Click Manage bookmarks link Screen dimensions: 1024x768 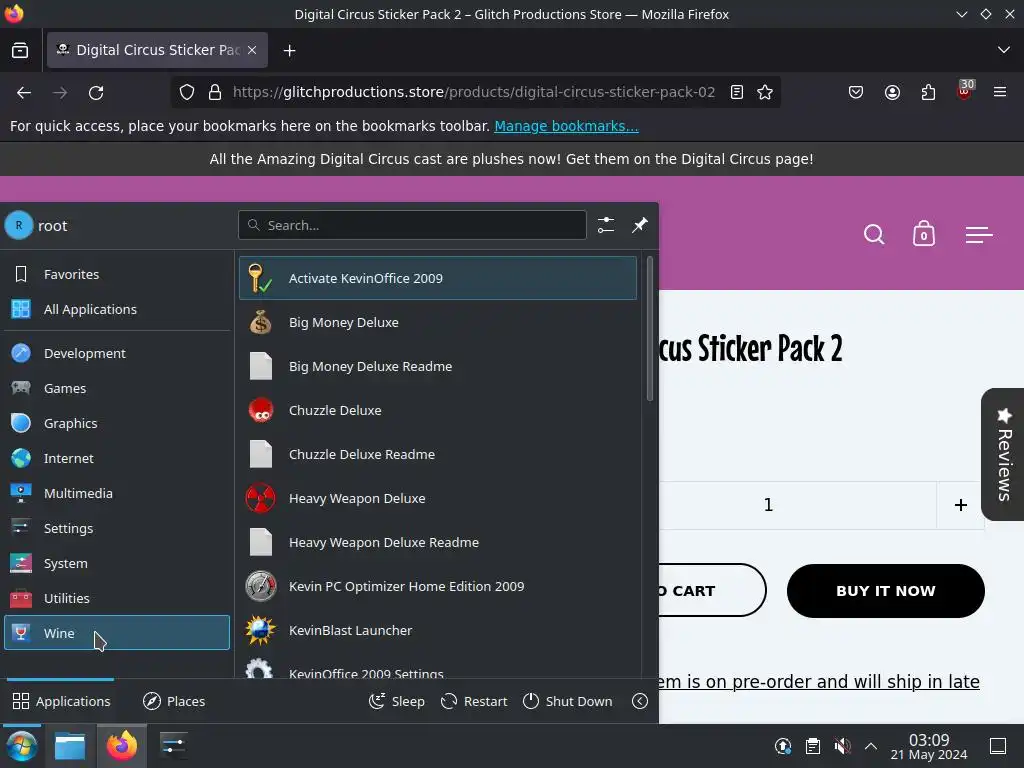(566, 126)
